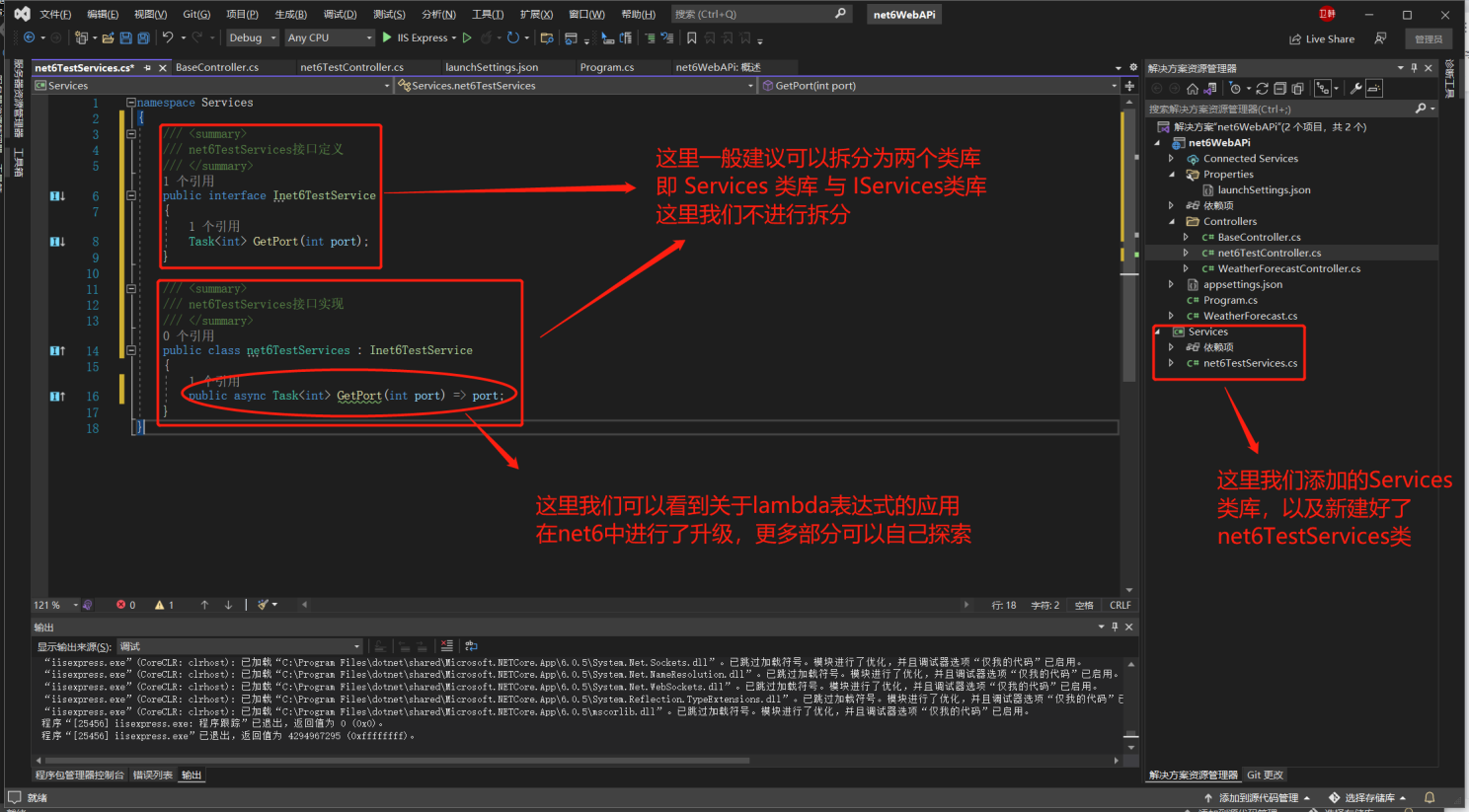Screen dimensions: 1469x812
Task: Open the IIS Express launch profile dropdown arrow
Action: click(x=453, y=38)
